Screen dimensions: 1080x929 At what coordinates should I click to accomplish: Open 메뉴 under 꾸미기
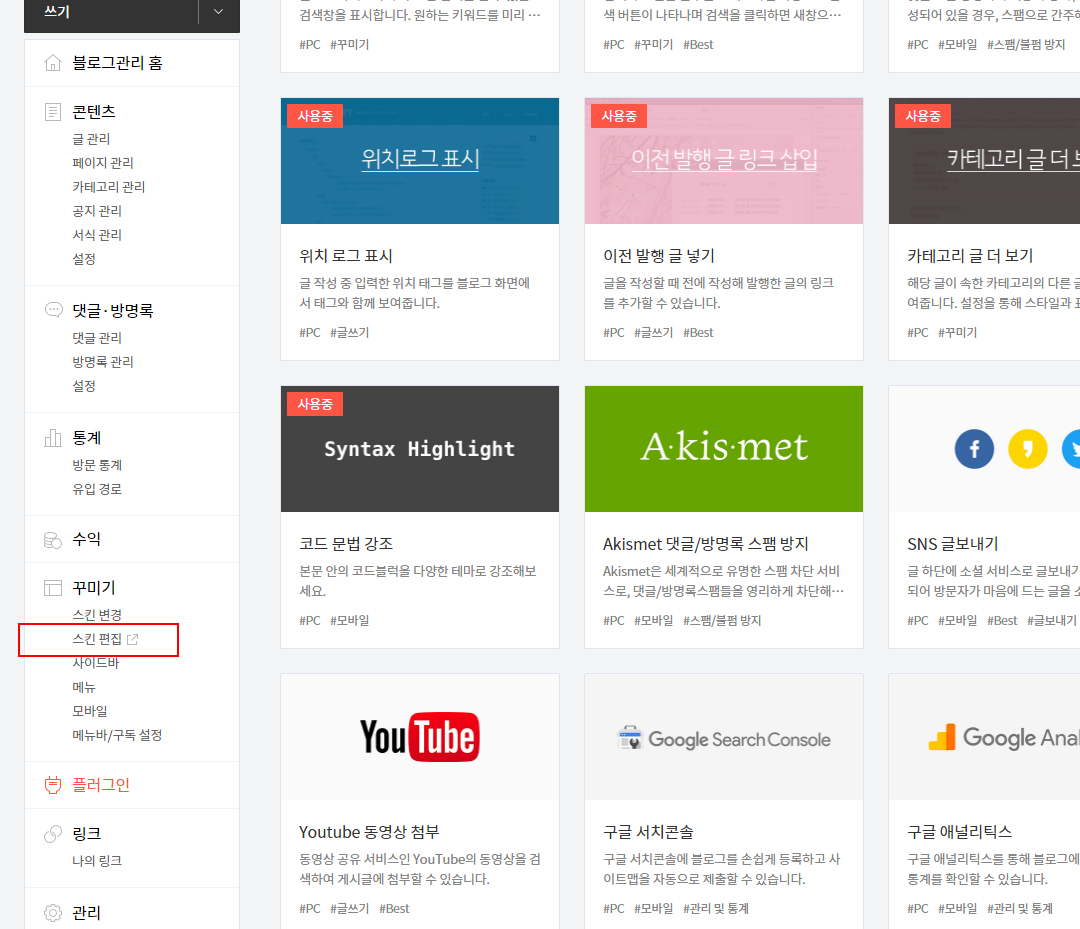[x=84, y=687]
